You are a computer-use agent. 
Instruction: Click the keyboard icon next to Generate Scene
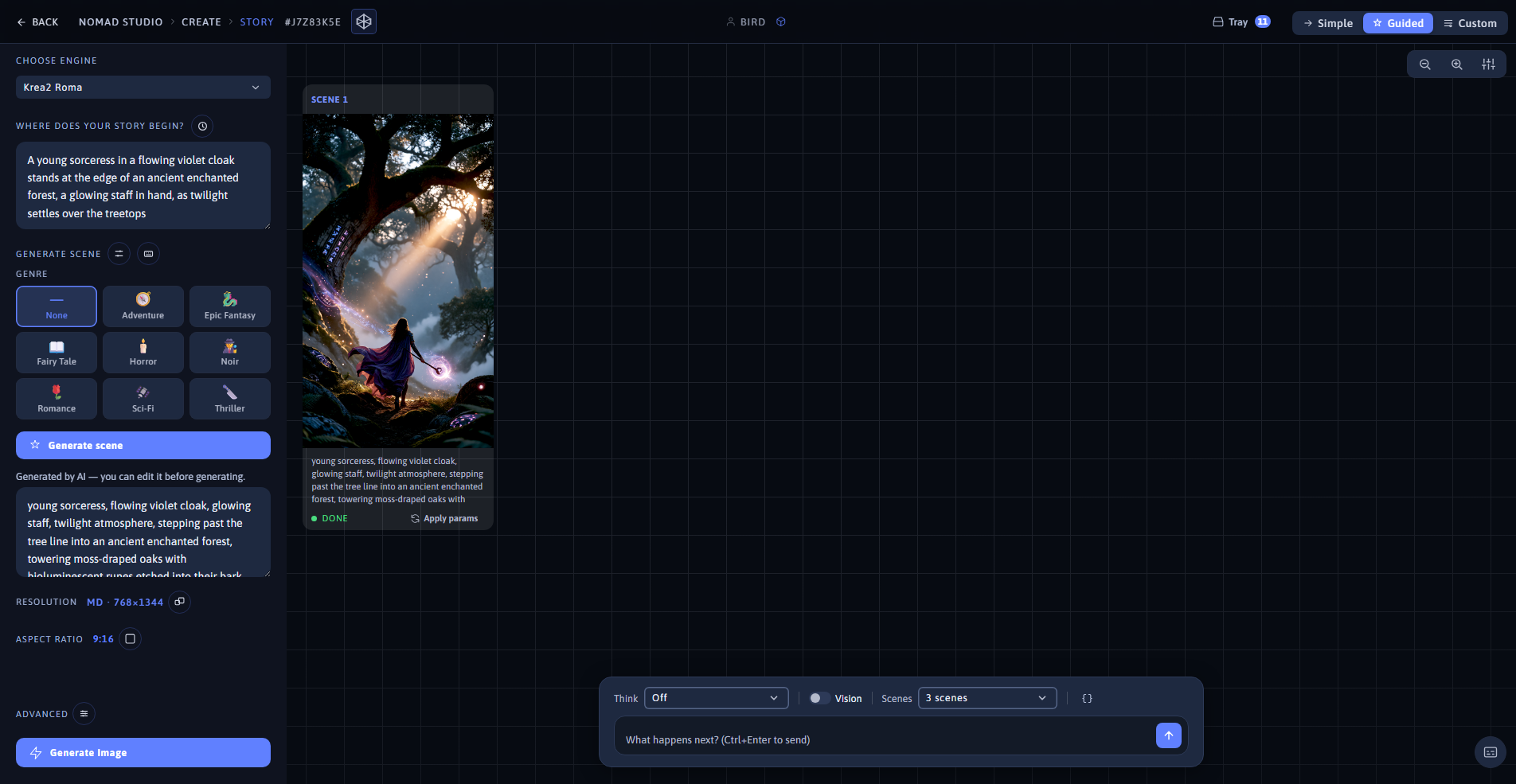pos(148,254)
